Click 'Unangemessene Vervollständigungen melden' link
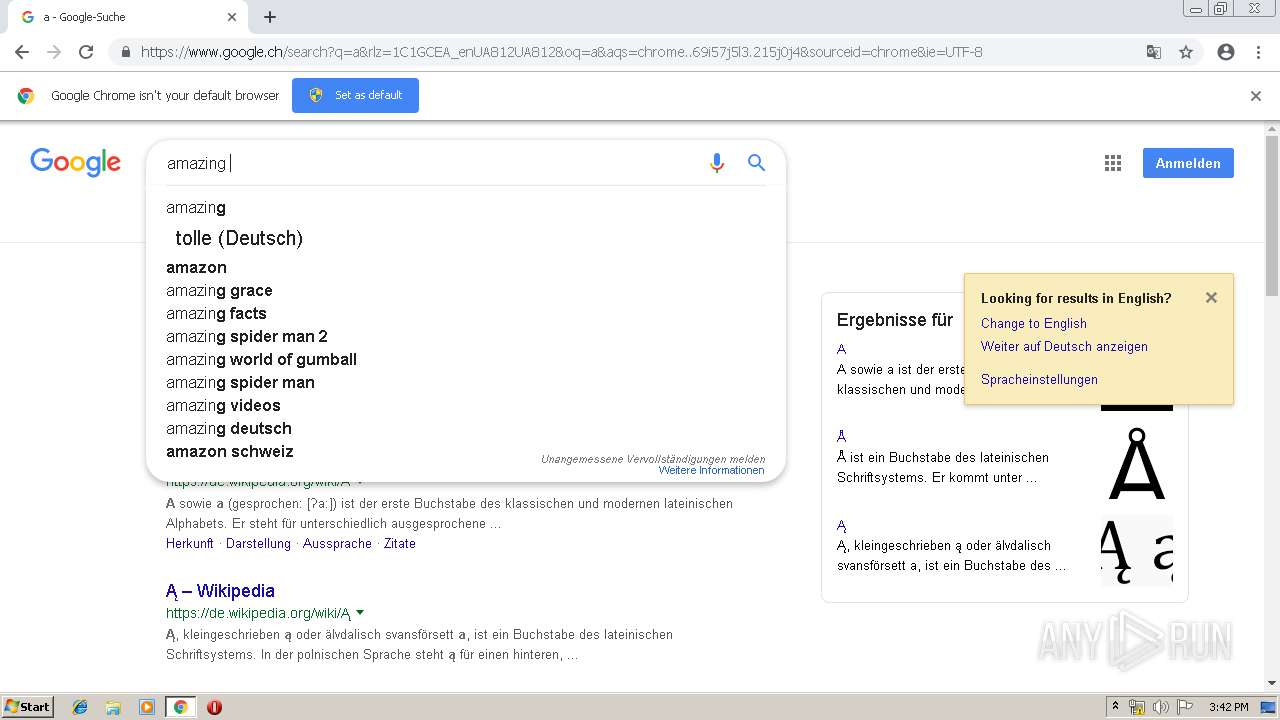The width and height of the screenshot is (1280, 720). click(653, 459)
